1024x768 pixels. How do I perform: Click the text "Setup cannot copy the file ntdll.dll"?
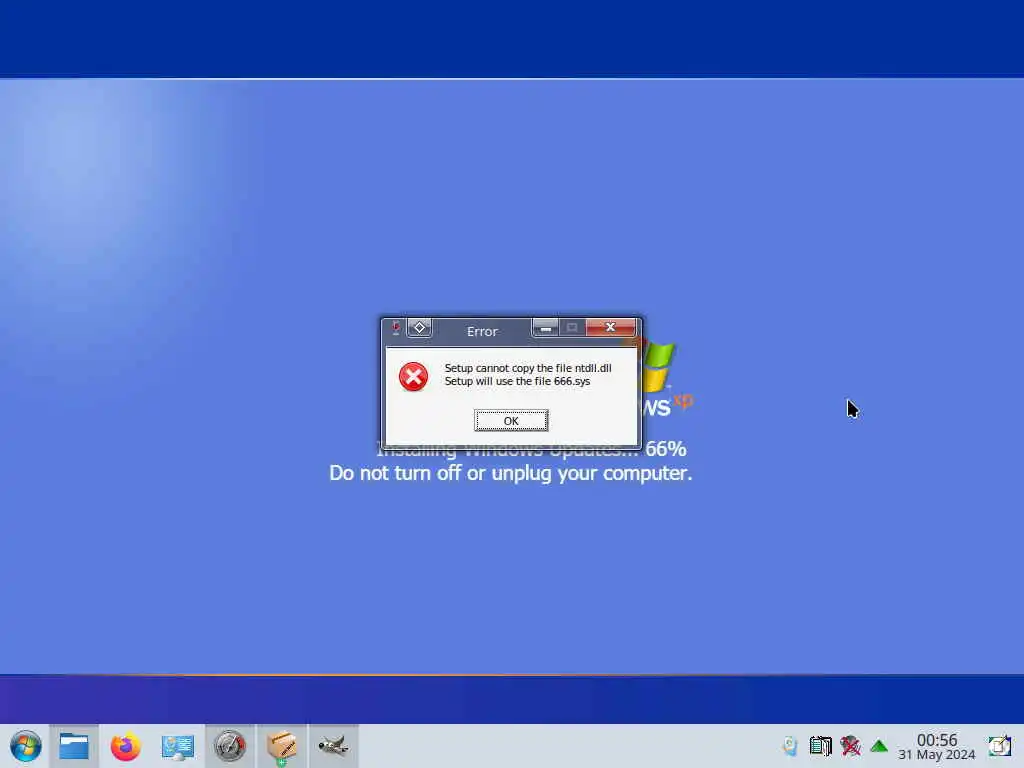(x=528, y=368)
